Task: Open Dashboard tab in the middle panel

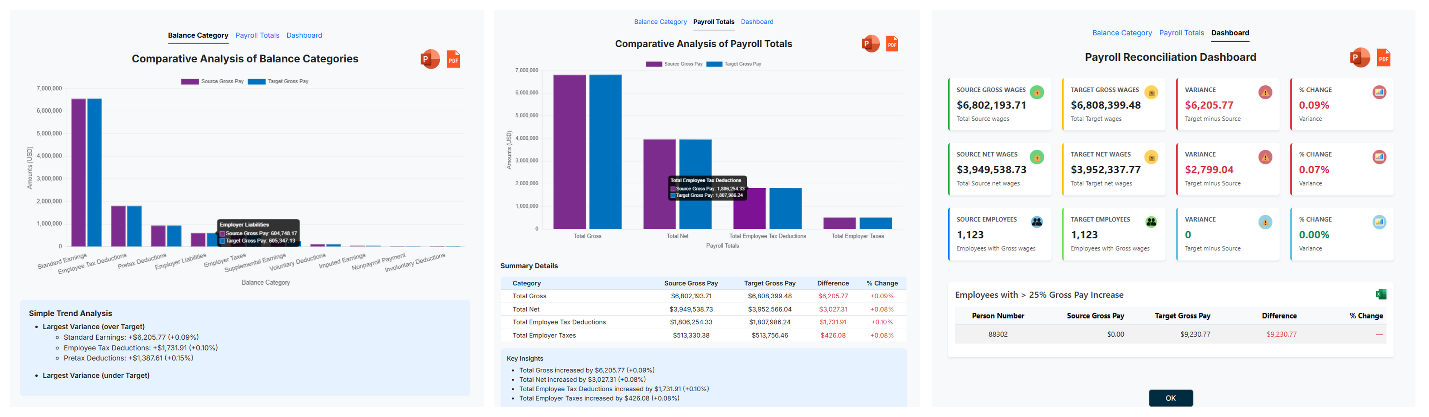Action: point(756,21)
